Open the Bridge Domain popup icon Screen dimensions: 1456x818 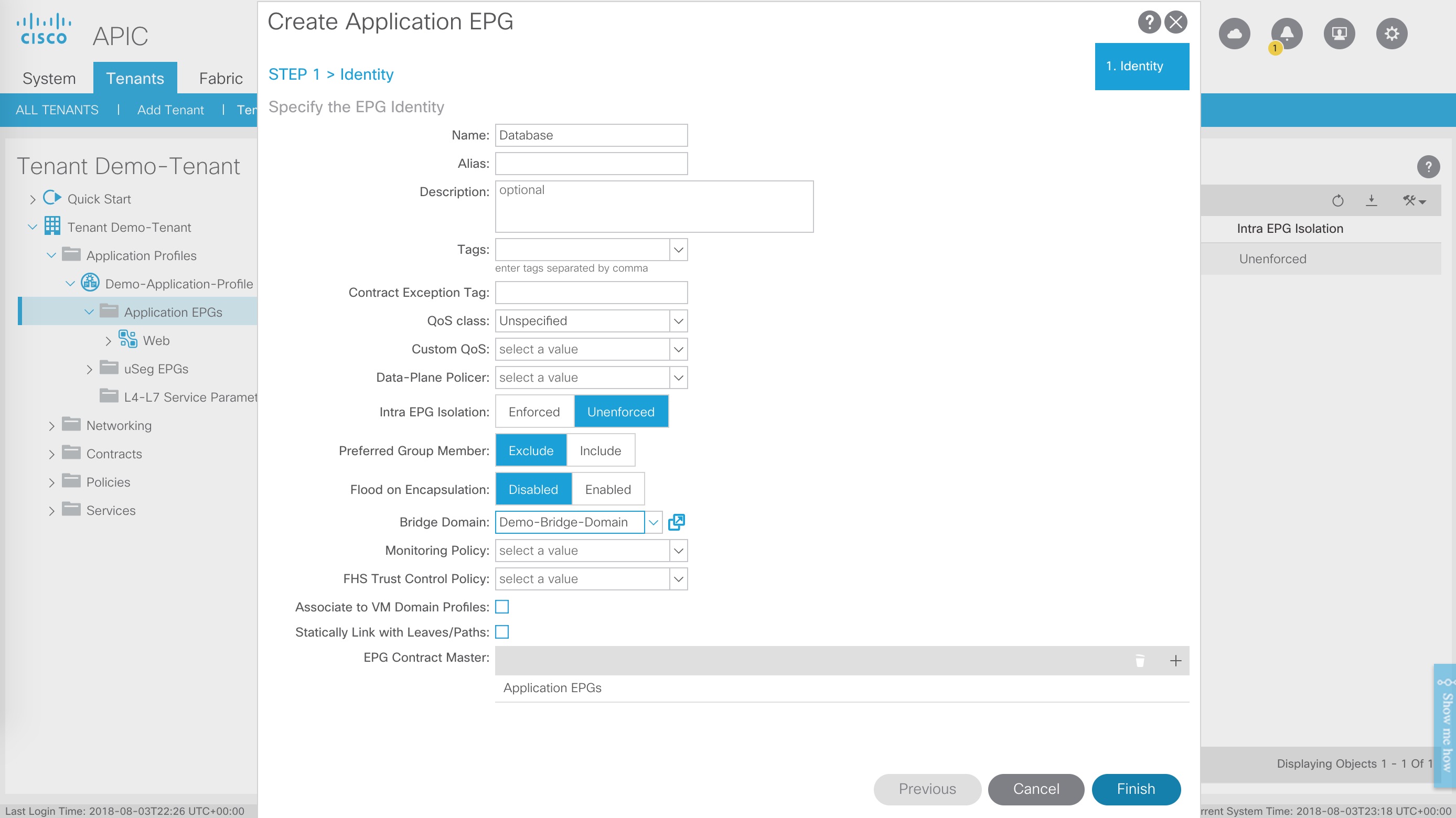coord(676,522)
